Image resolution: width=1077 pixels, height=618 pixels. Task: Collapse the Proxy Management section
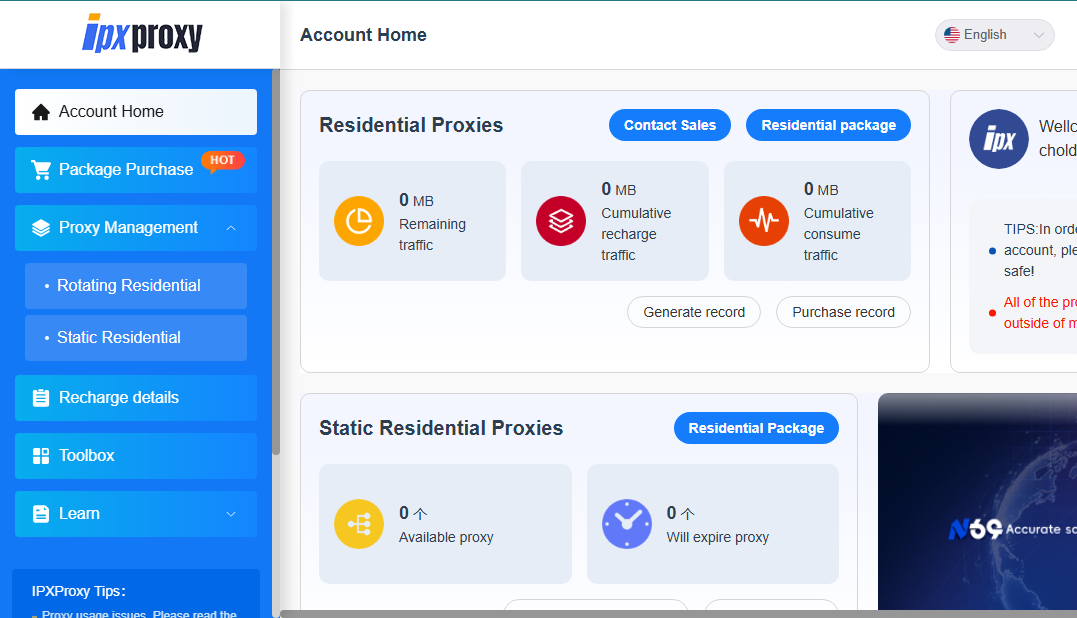pos(231,228)
